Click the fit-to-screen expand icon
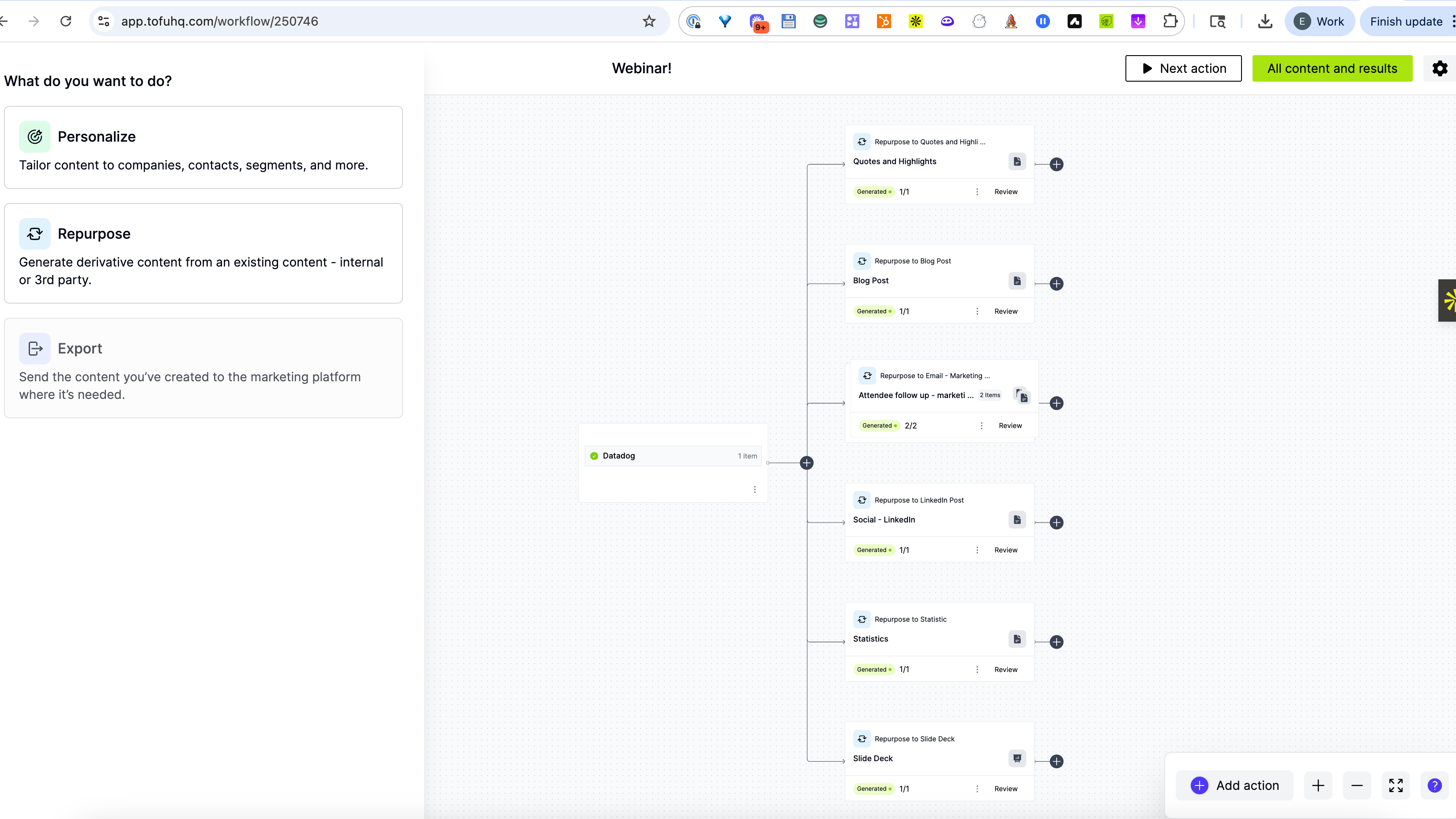 click(x=1396, y=785)
